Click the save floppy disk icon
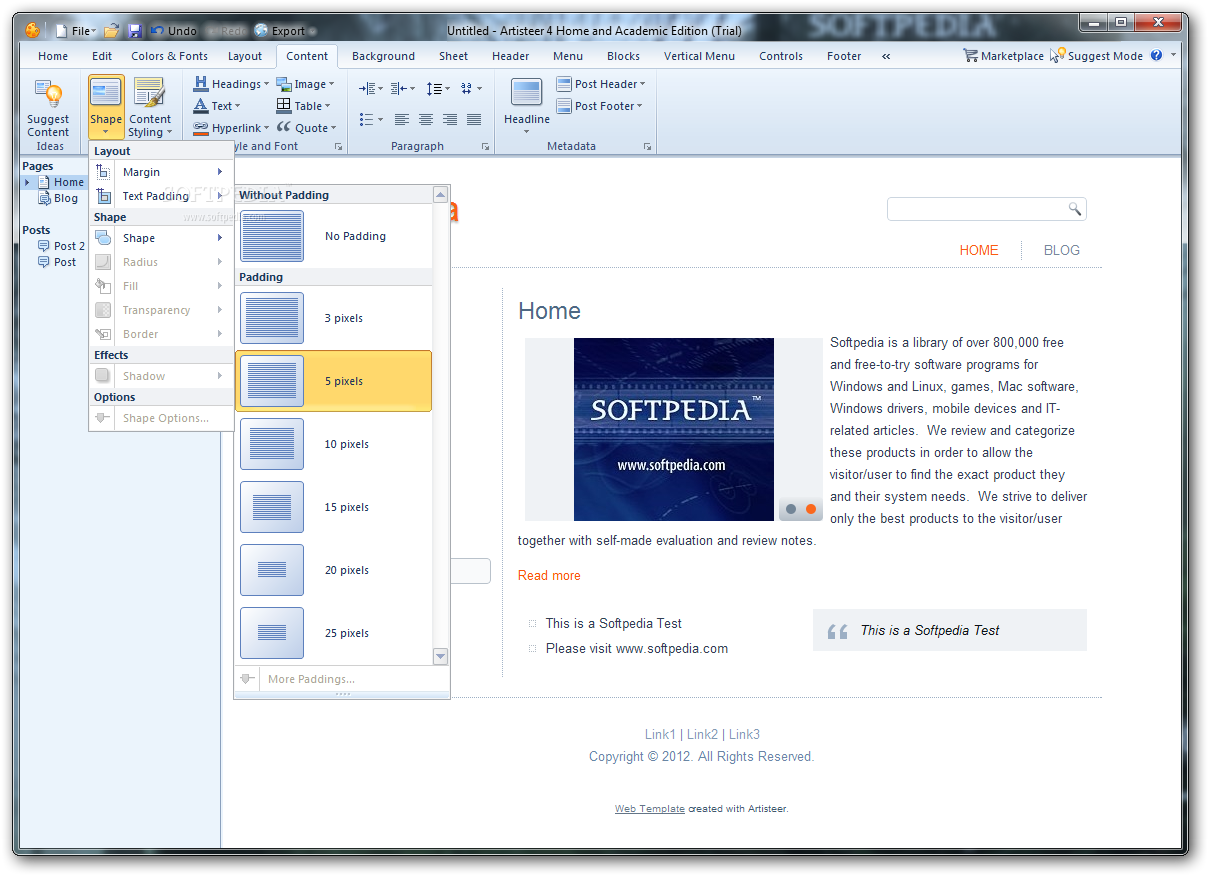Screen dimensions: 1209x876 point(135,31)
